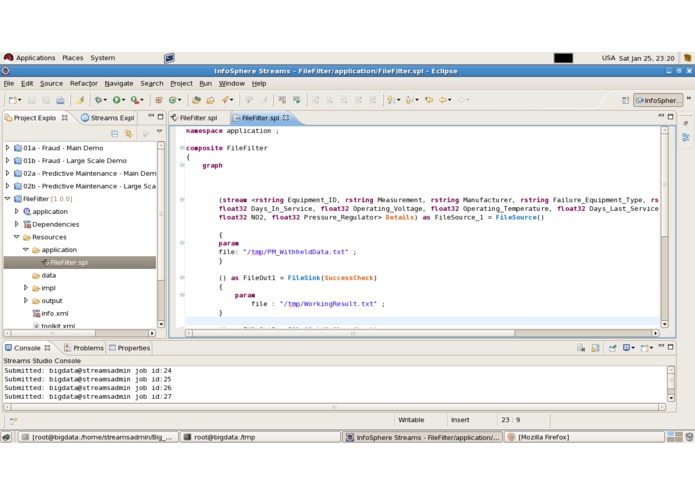Open the Project Explorer view menu triangle
The width and height of the screenshot is (695, 494).
[160, 132]
